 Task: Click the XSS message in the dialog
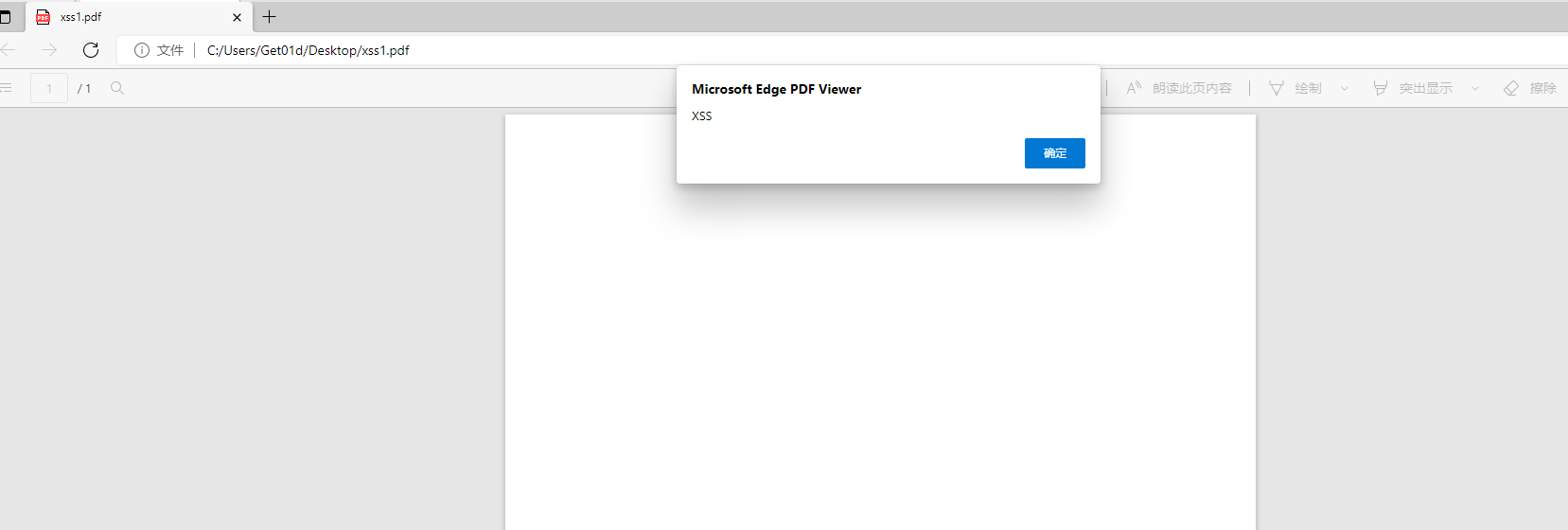[x=702, y=115]
